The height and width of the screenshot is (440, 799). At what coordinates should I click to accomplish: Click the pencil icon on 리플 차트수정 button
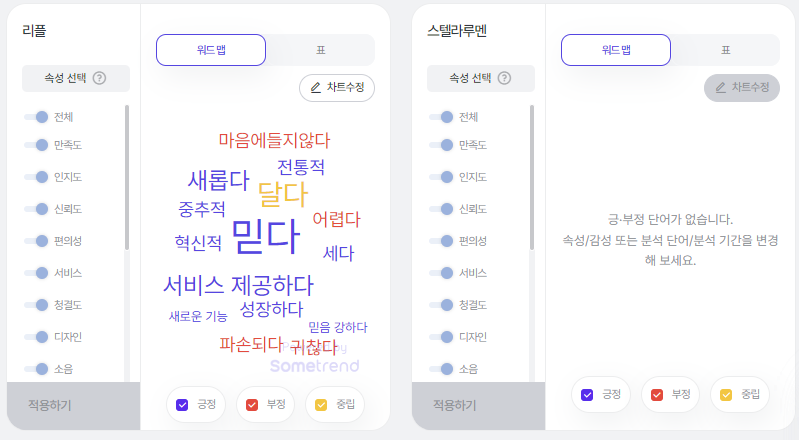click(315, 88)
